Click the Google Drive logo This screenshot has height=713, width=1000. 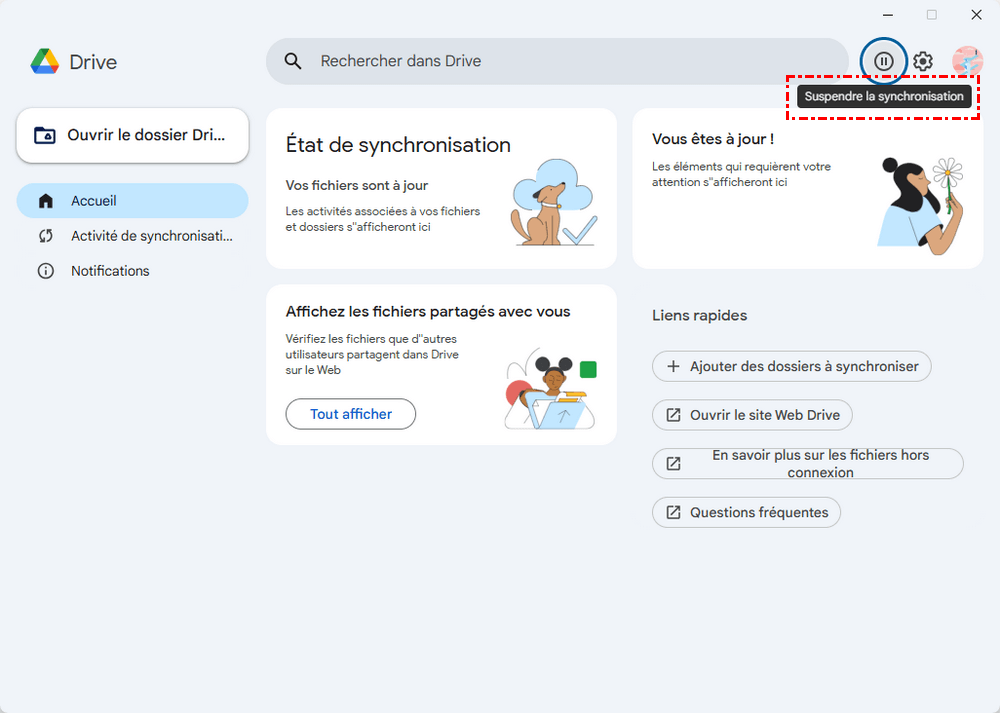(x=45, y=62)
